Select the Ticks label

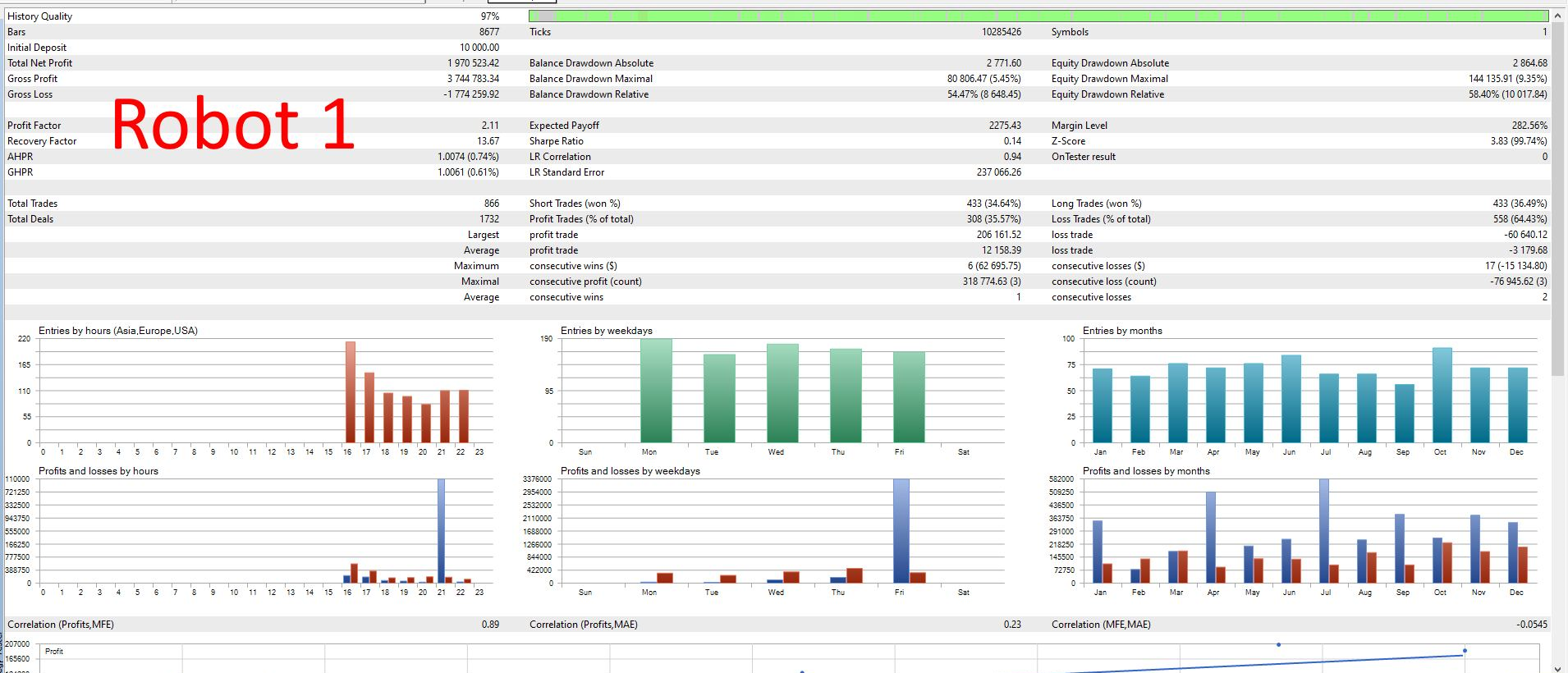click(540, 32)
